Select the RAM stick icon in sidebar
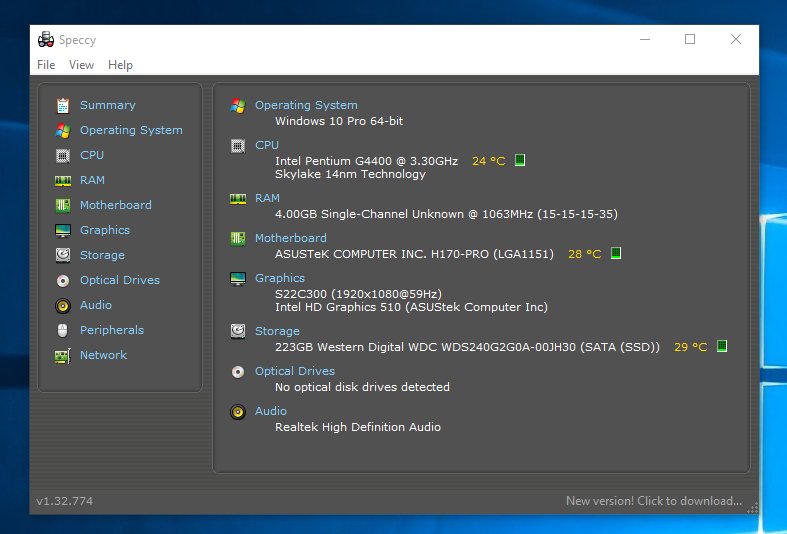The image size is (787, 534). click(x=63, y=180)
